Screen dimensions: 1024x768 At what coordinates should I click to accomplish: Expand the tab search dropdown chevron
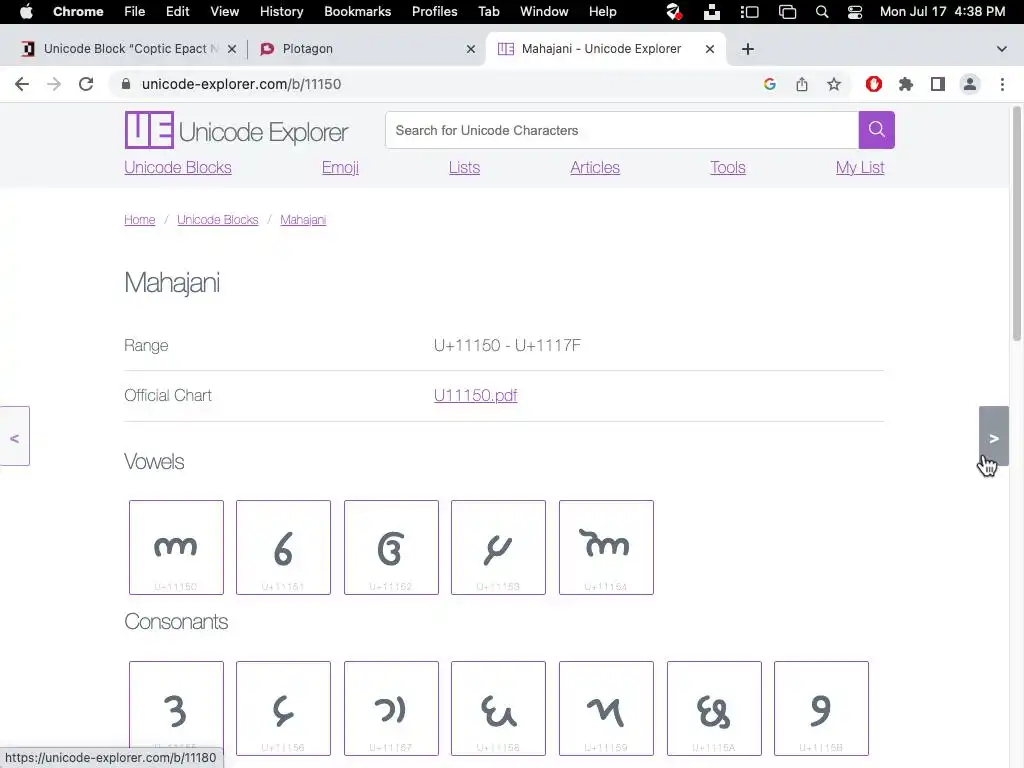tap(1002, 49)
